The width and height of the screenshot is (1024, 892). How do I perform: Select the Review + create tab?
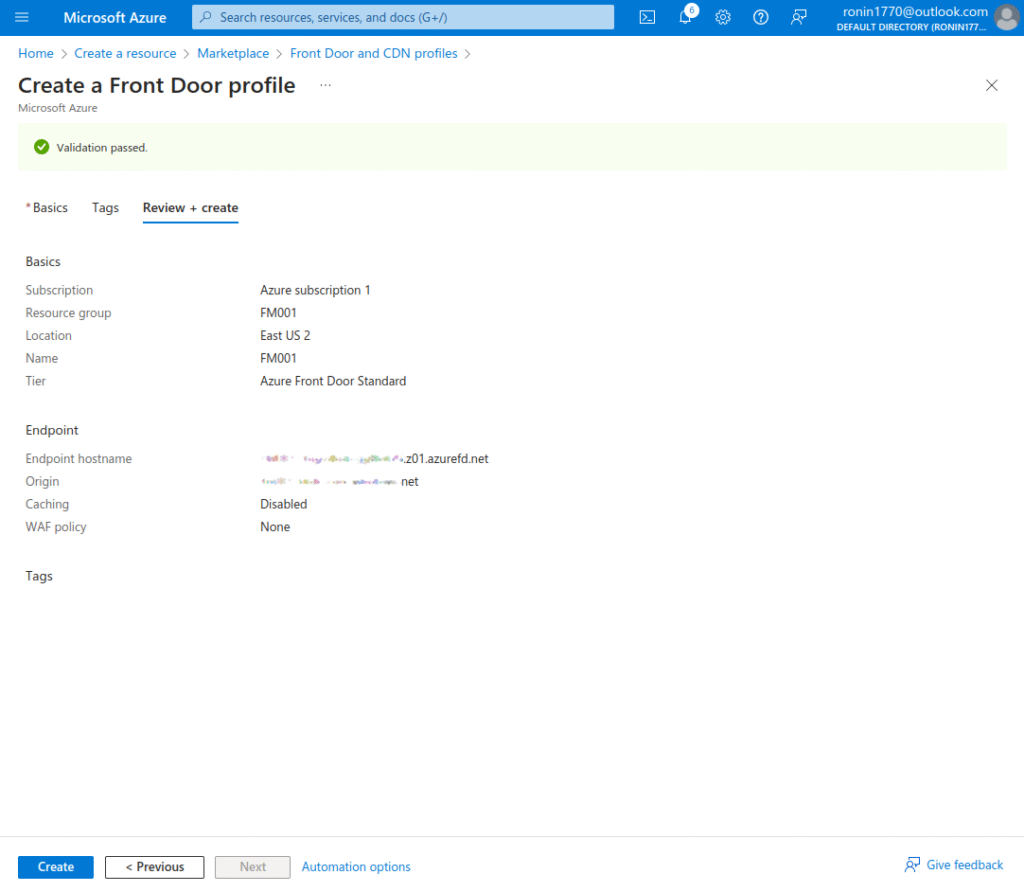click(x=191, y=208)
